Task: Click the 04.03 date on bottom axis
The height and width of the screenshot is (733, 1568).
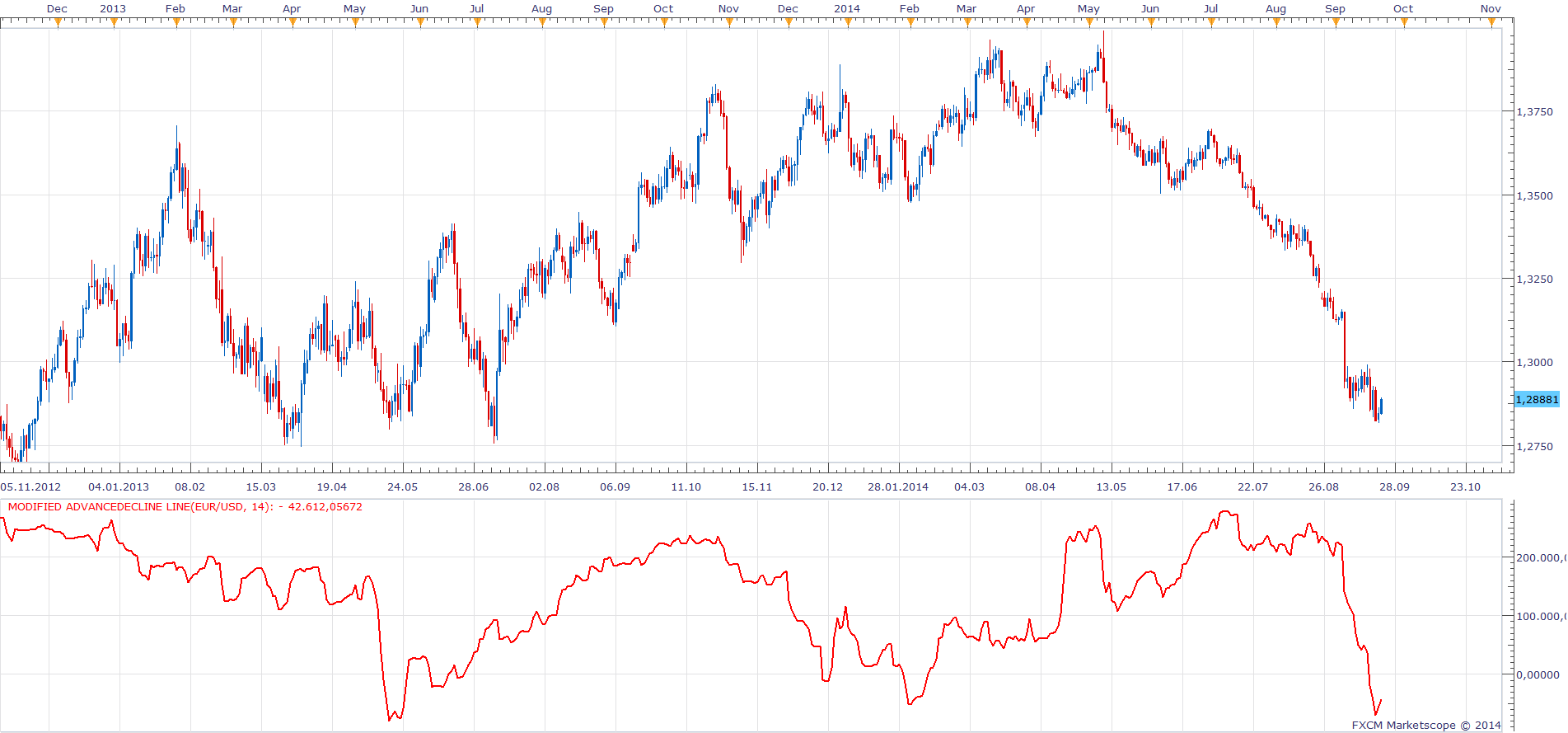Action: [970, 486]
